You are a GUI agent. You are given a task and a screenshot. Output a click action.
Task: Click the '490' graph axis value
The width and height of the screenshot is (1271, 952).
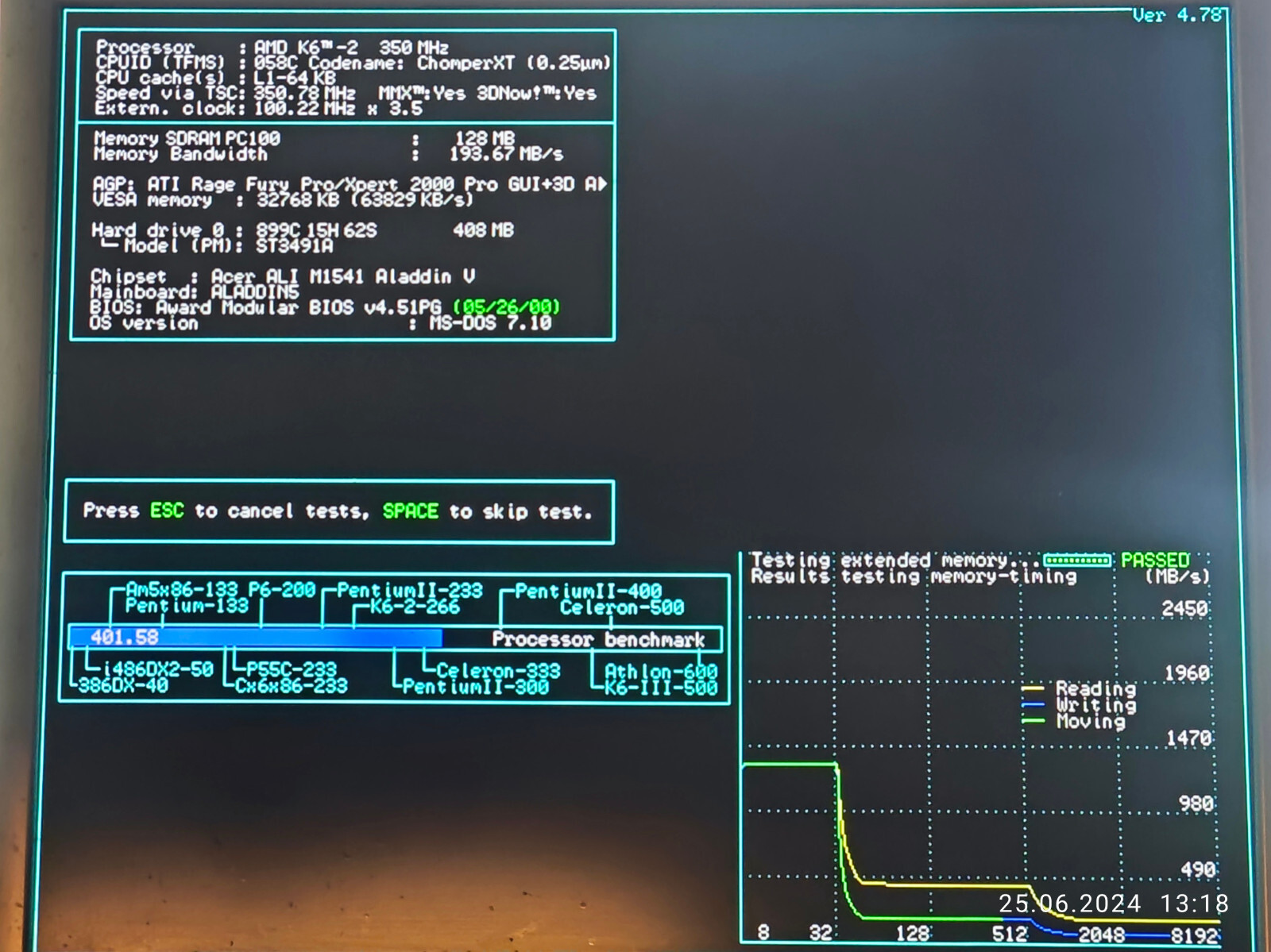[1198, 870]
